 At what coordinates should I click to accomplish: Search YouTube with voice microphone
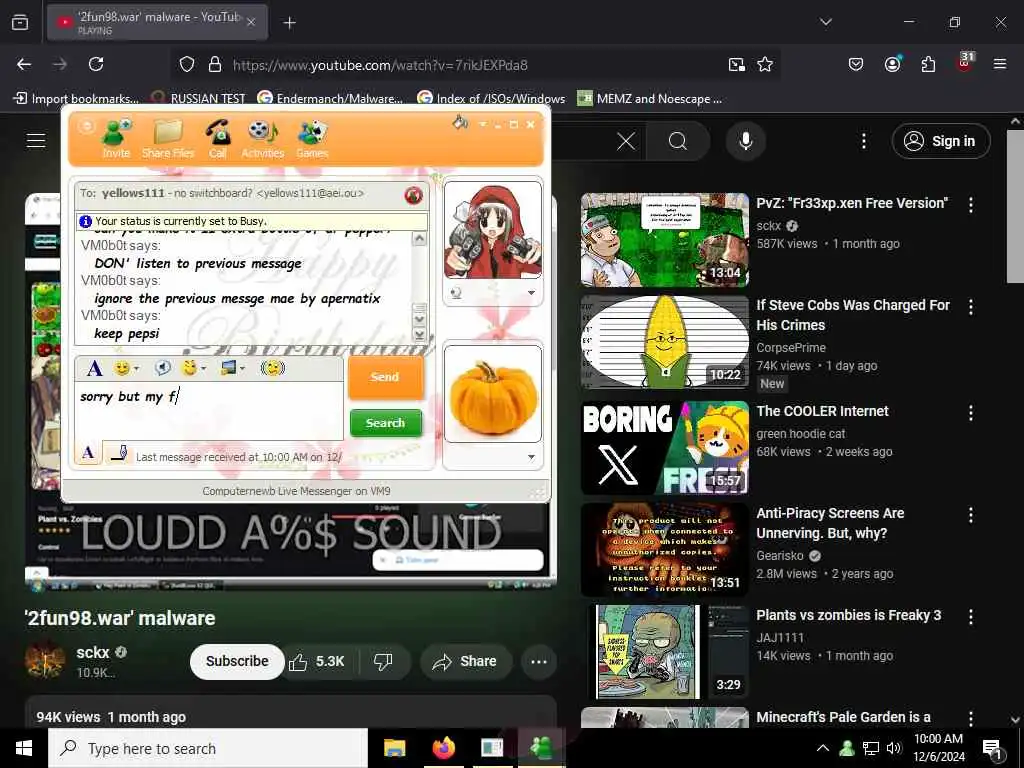coord(746,141)
